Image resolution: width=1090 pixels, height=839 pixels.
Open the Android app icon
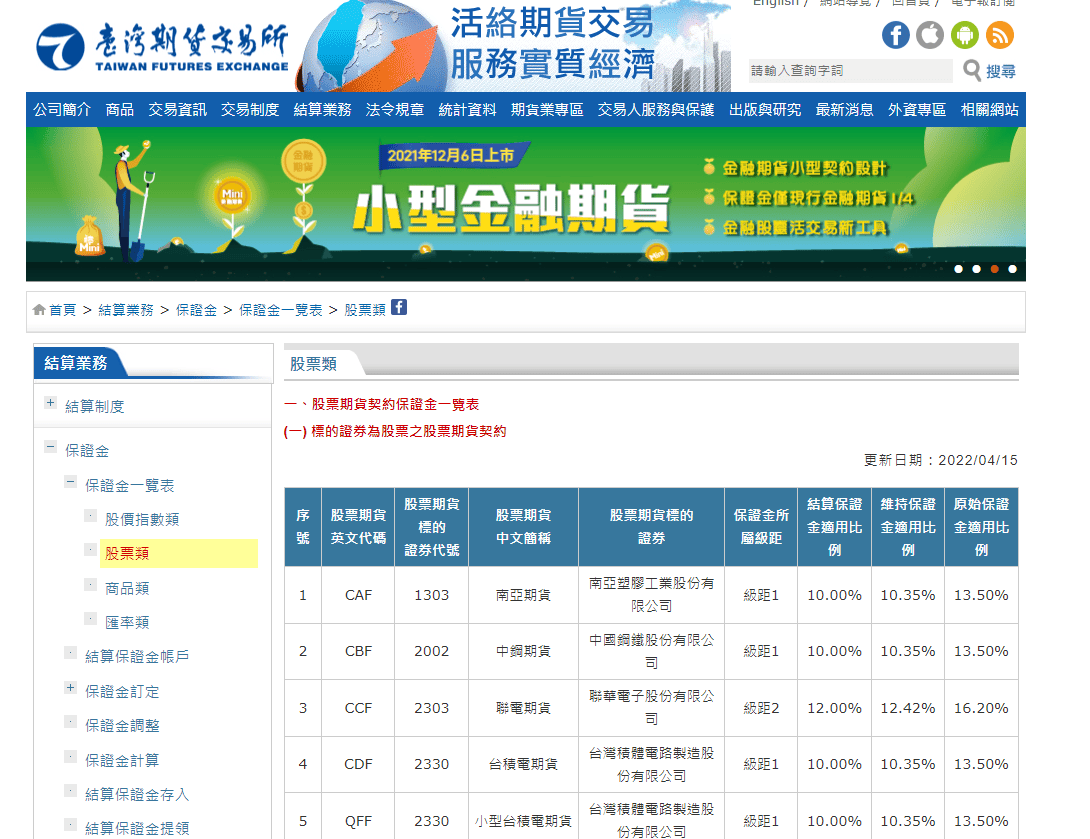[x=965, y=35]
